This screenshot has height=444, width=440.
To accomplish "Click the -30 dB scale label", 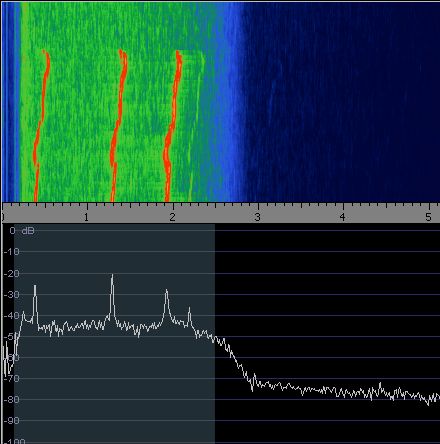I will (x=11, y=294).
